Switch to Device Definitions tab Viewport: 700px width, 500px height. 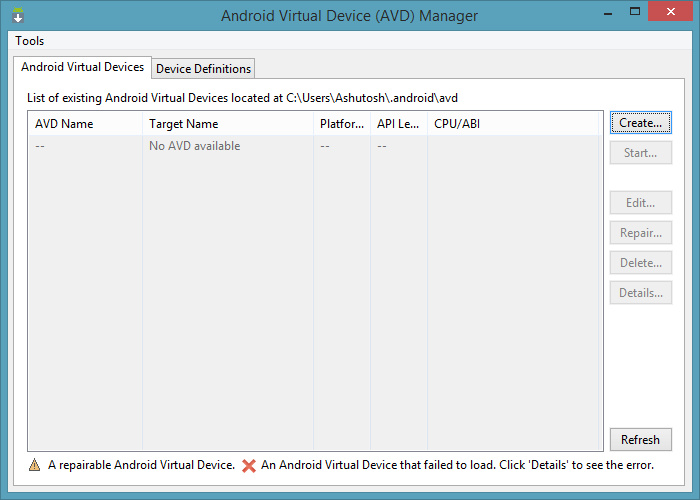click(203, 69)
